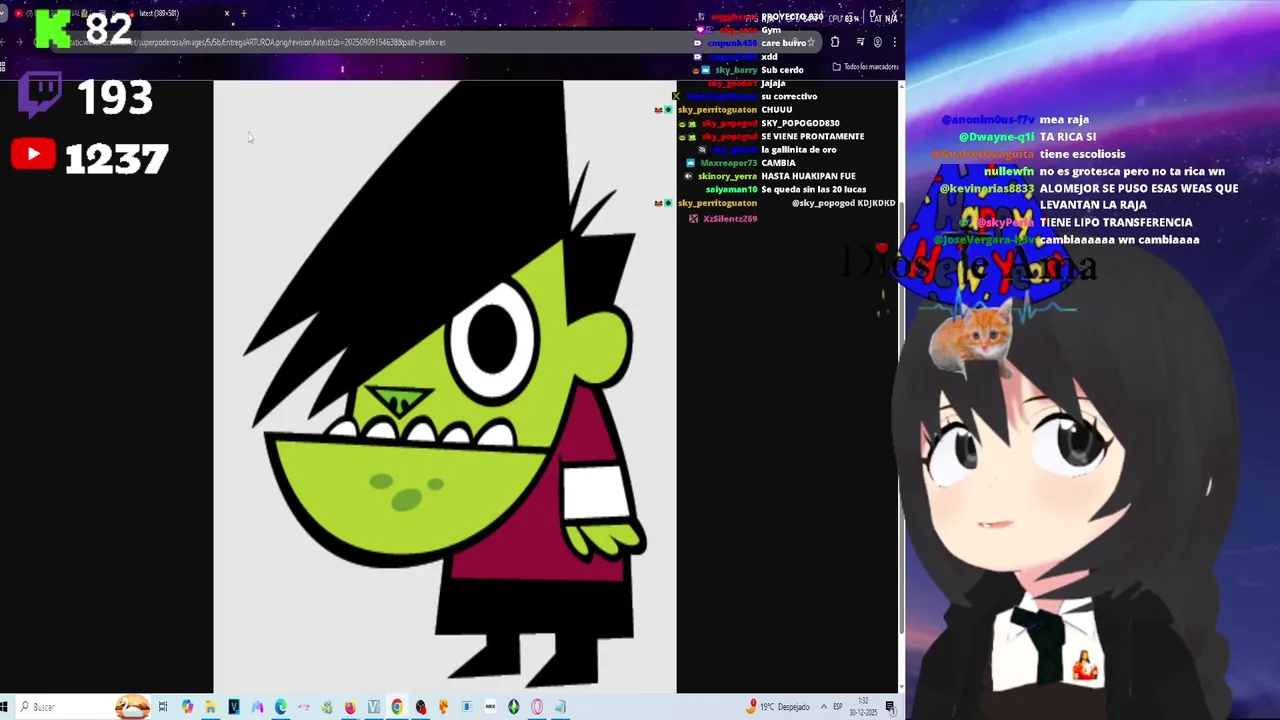Click the green Kick logo overlay
Image resolution: width=1280 pixels, height=720 pixels.
tap(54, 27)
